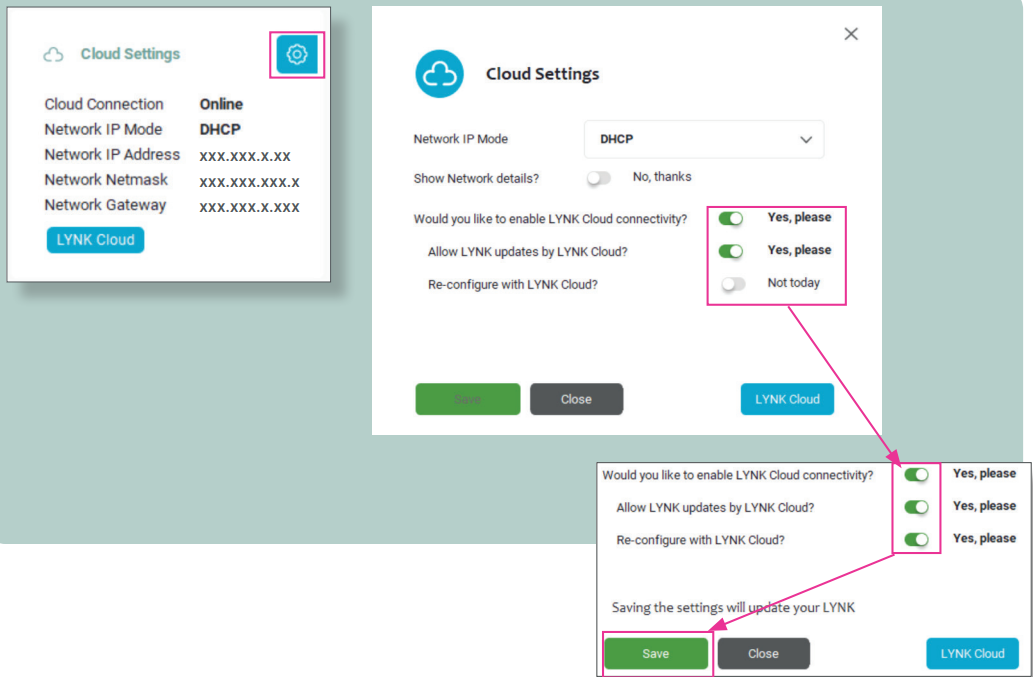Click the Close button next to the active Save
The width and height of the screenshot is (1033, 677).
(x=763, y=654)
